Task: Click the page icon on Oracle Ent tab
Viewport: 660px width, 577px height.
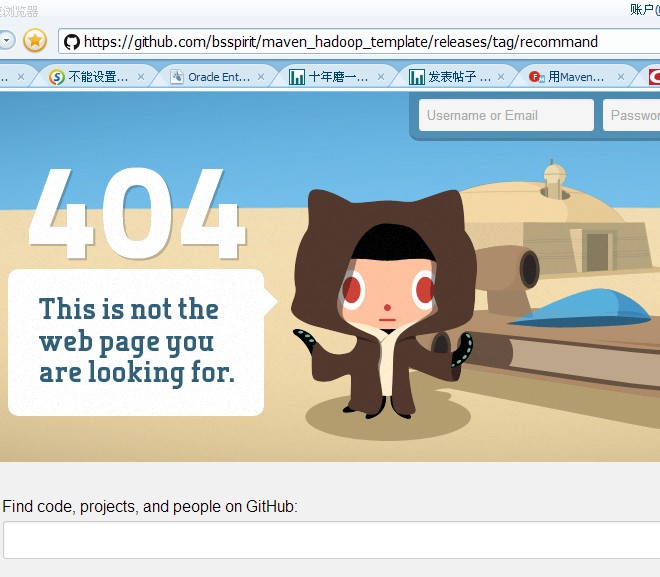Action: pos(177,77)
